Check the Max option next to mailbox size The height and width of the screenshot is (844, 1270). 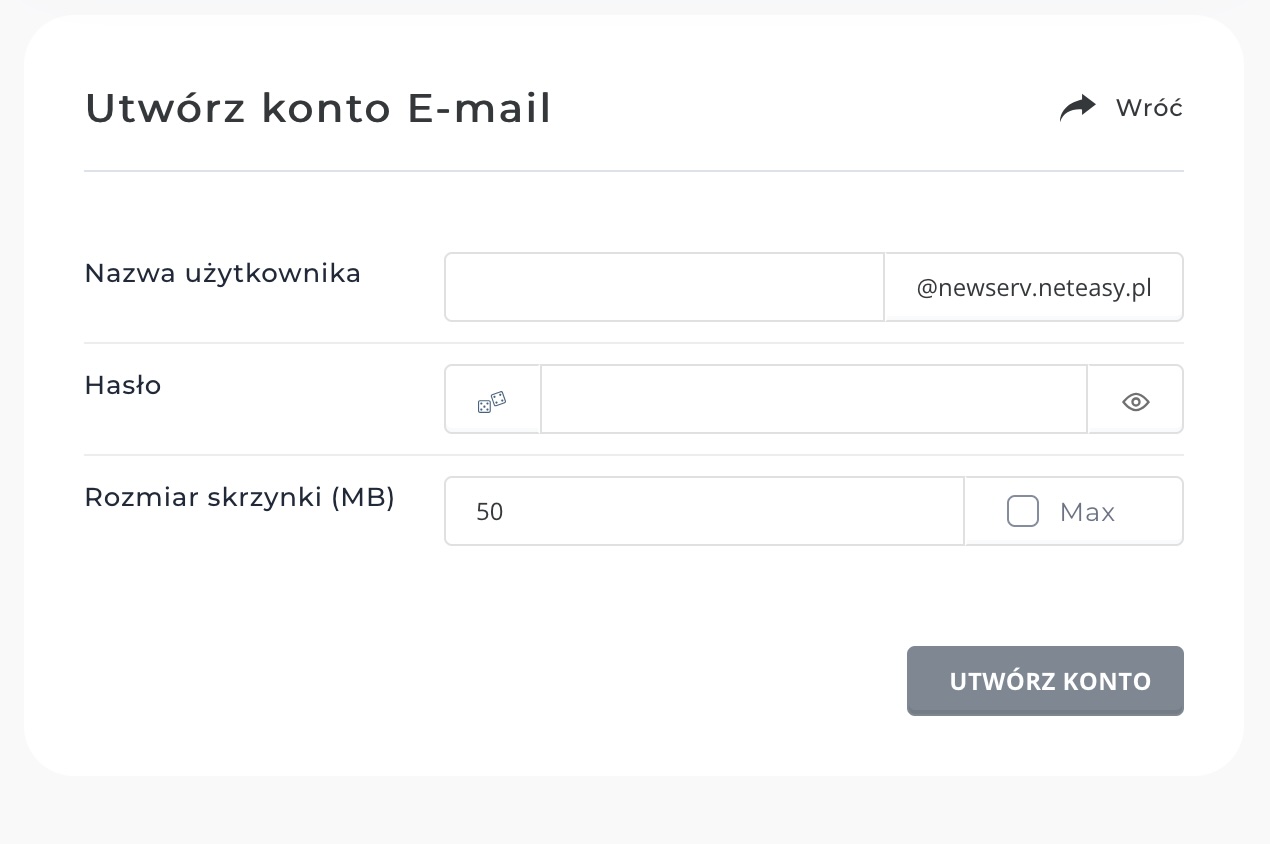point(1022,511)
